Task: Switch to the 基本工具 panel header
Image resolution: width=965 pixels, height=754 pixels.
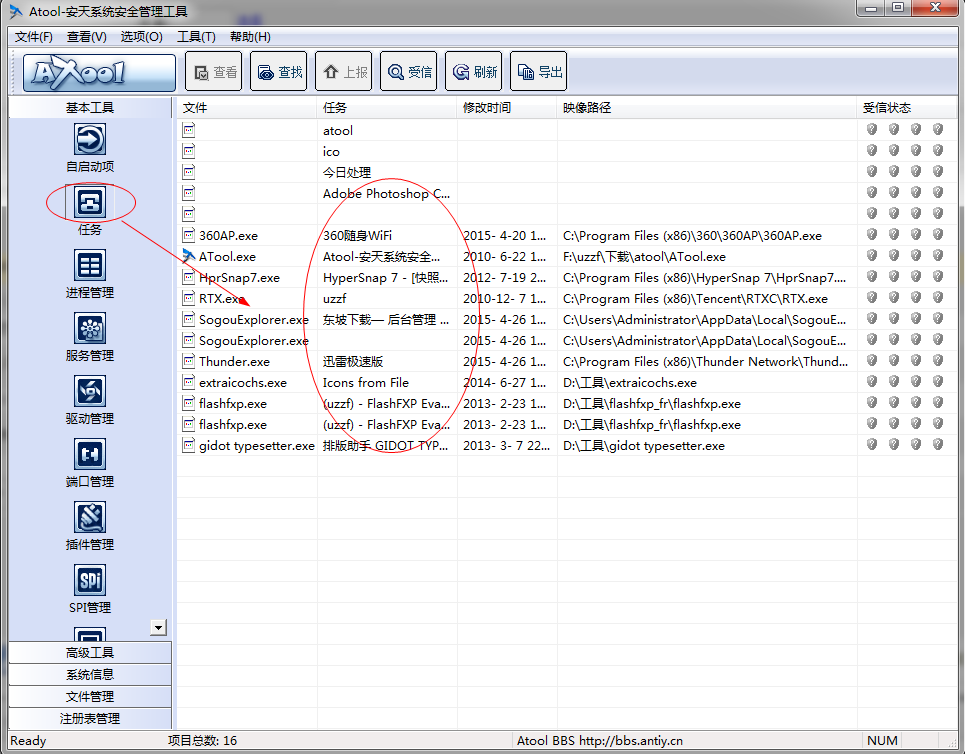Action: [x=90, y=108]
